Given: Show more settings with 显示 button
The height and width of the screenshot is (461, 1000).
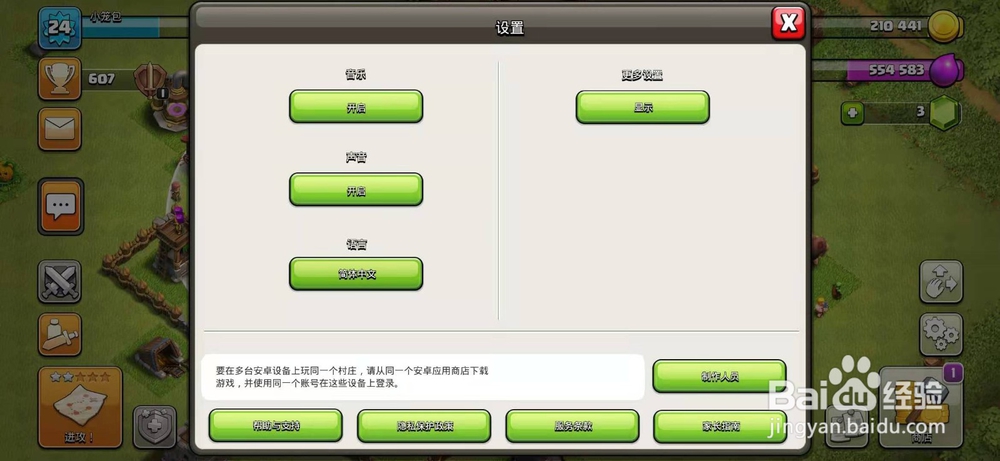Looking at the screenshot, I should point(642,106).
